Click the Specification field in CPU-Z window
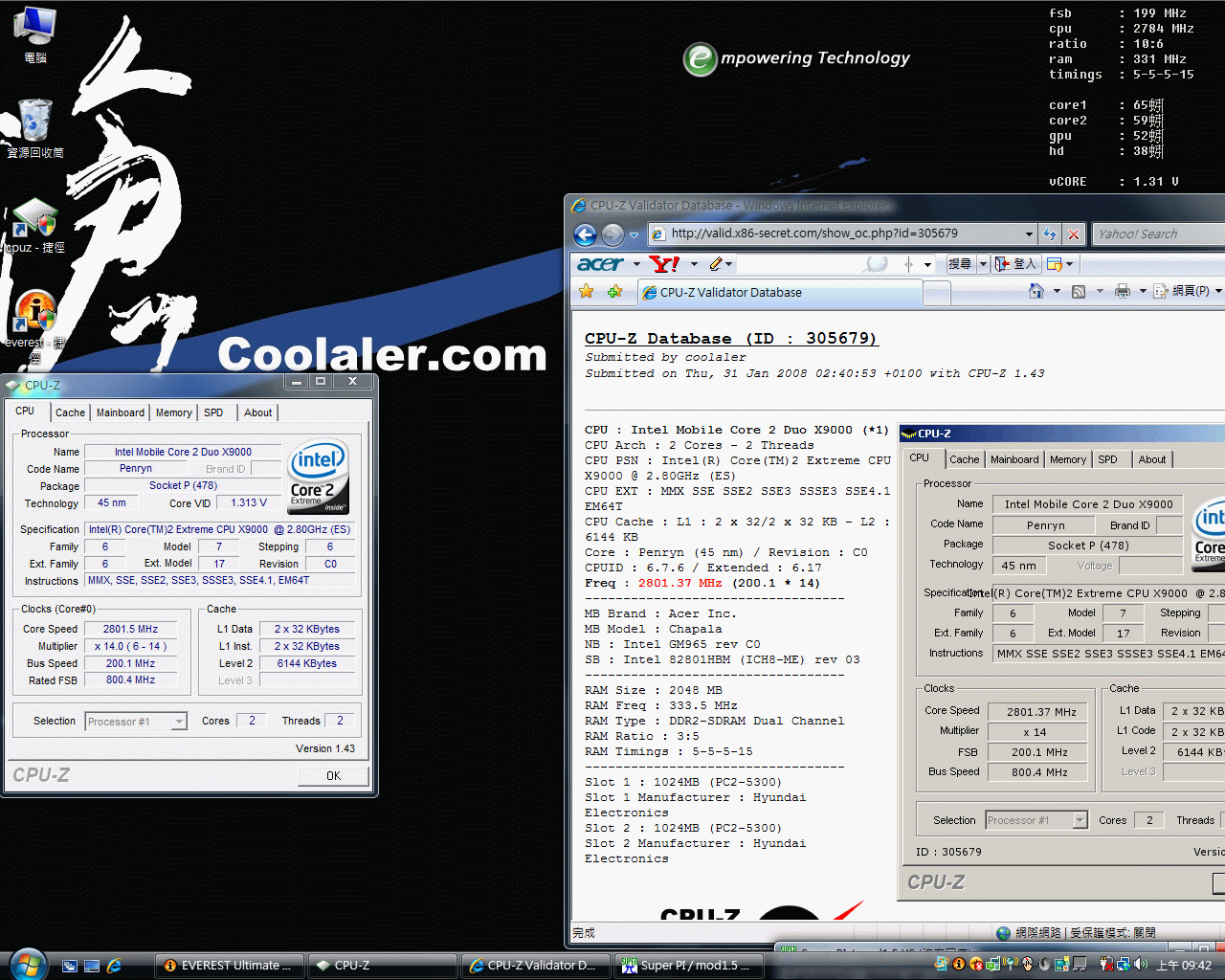1225x980 pixels. [x=219, y=529]
